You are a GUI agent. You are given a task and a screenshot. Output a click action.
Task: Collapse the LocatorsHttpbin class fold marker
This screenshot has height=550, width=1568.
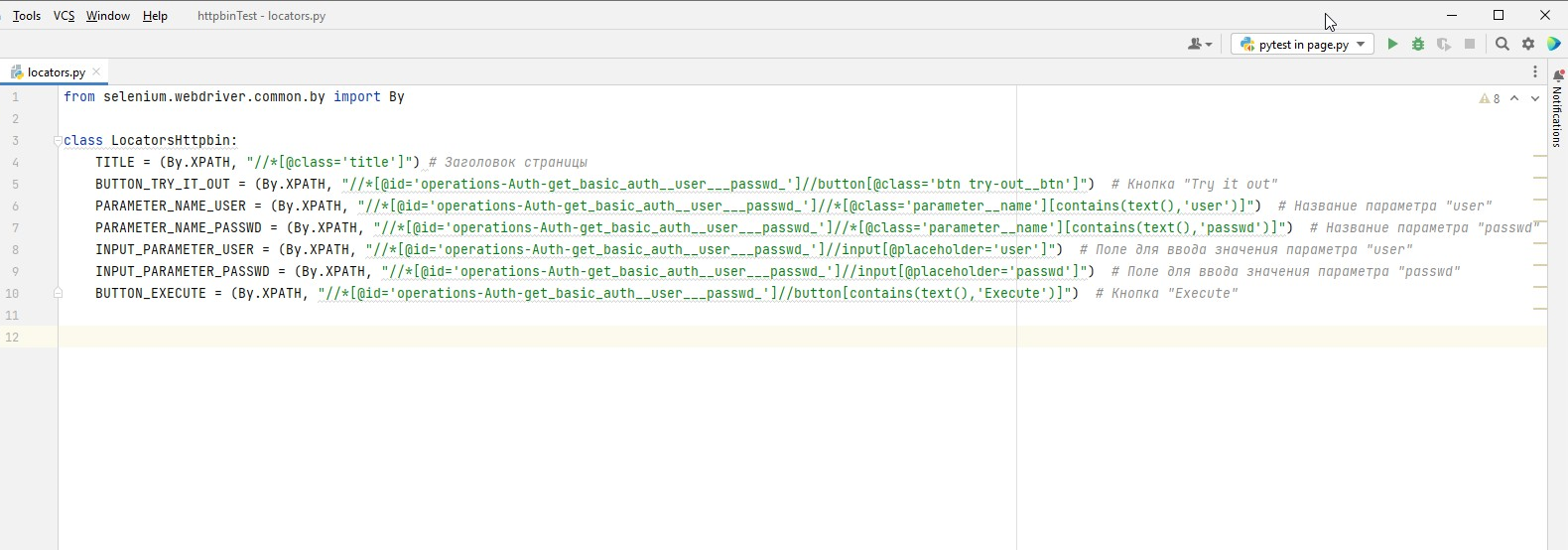coord(58,141)
